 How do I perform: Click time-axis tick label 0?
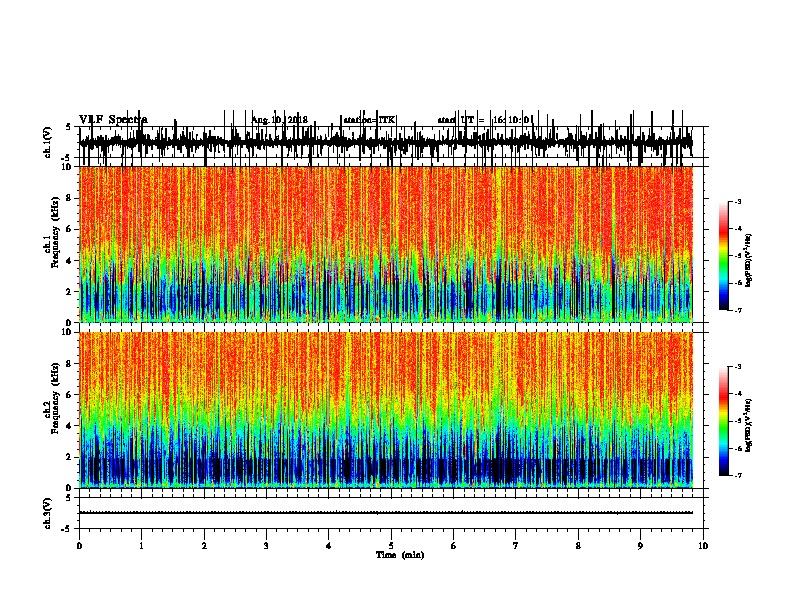click(79, 546)
